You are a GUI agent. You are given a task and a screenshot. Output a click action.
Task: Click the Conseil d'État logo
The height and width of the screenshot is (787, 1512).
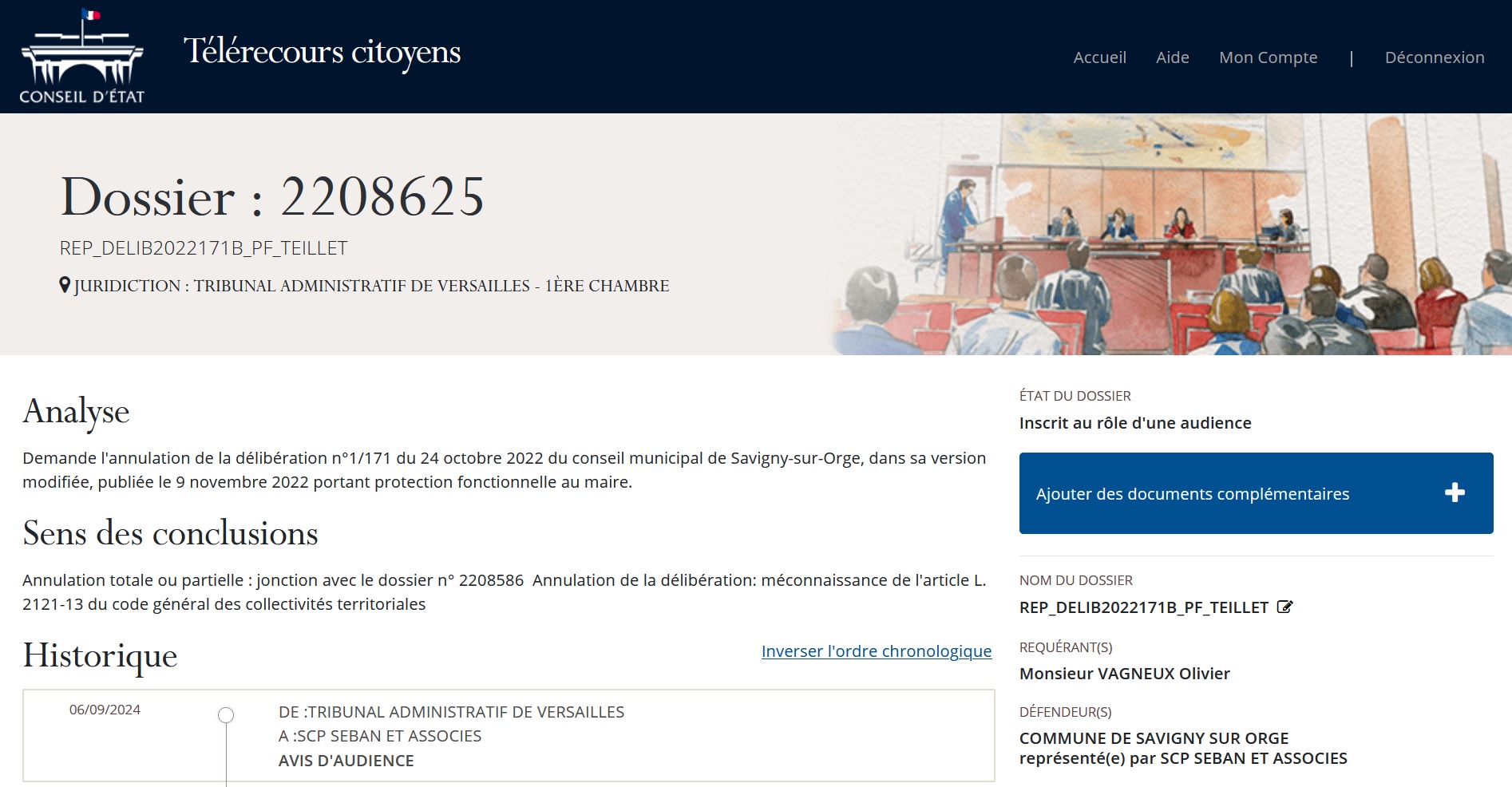pos(81,57)
